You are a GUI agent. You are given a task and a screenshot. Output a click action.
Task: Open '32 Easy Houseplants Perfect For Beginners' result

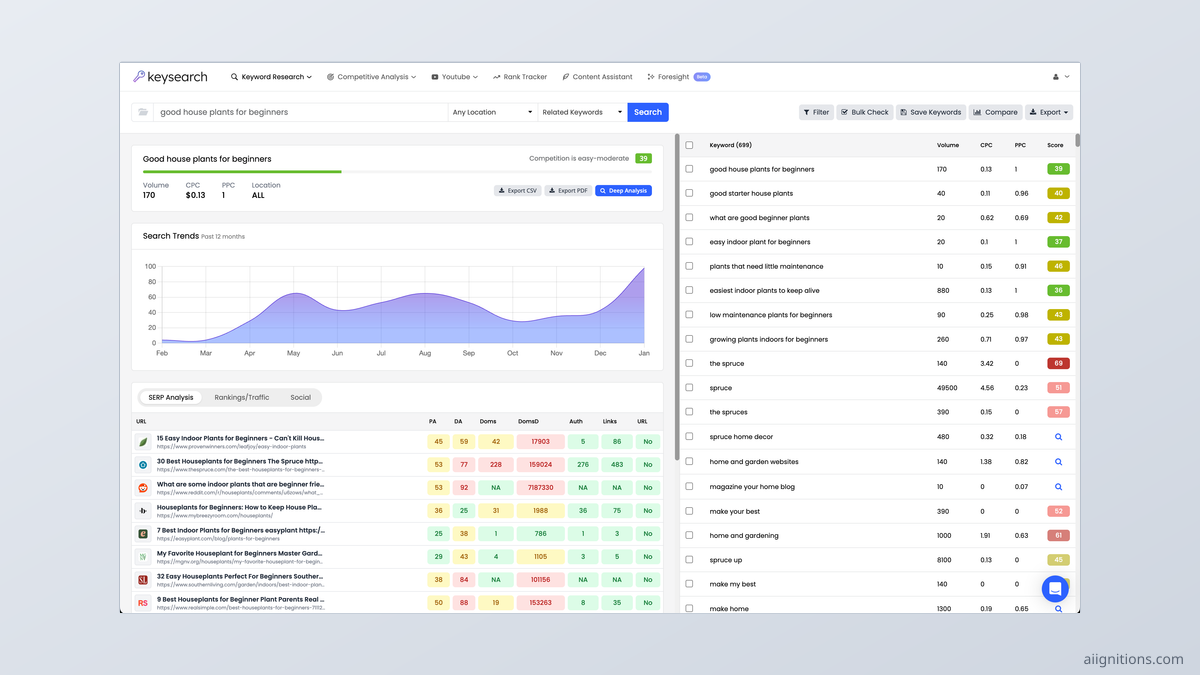pos(240,576)
